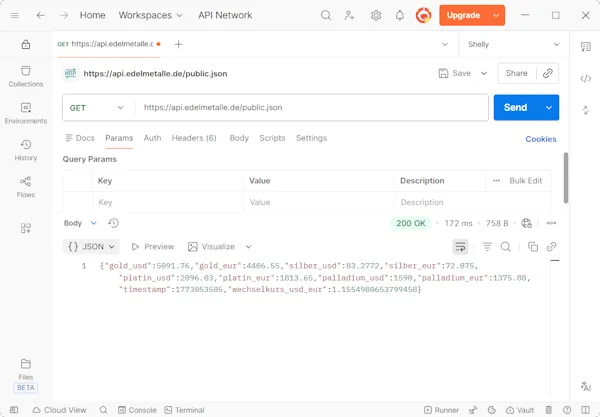This screenshot has width=600, height=417.
Task: Open the JSON format dropdown
Action: (91, 246)
